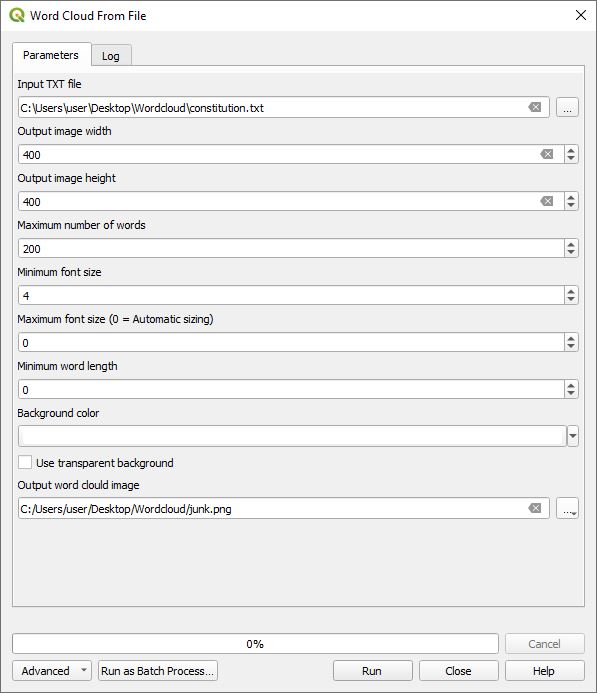Decrease Minimum word length
This screenshot has height=693, width=597.
[x=571, y=394]
